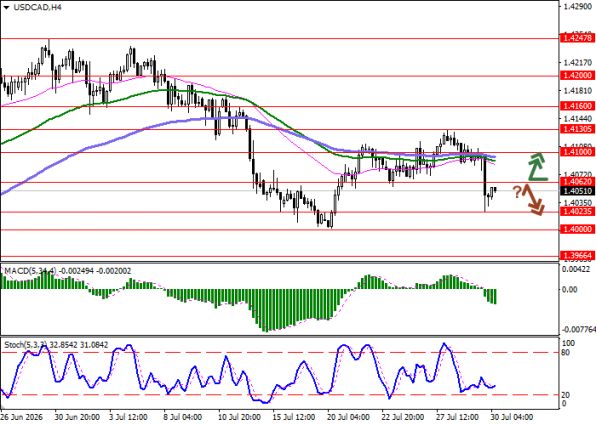Select the 1.40000 price level label
This screenshot has height=425, width=596.
(x=577, y=229)
